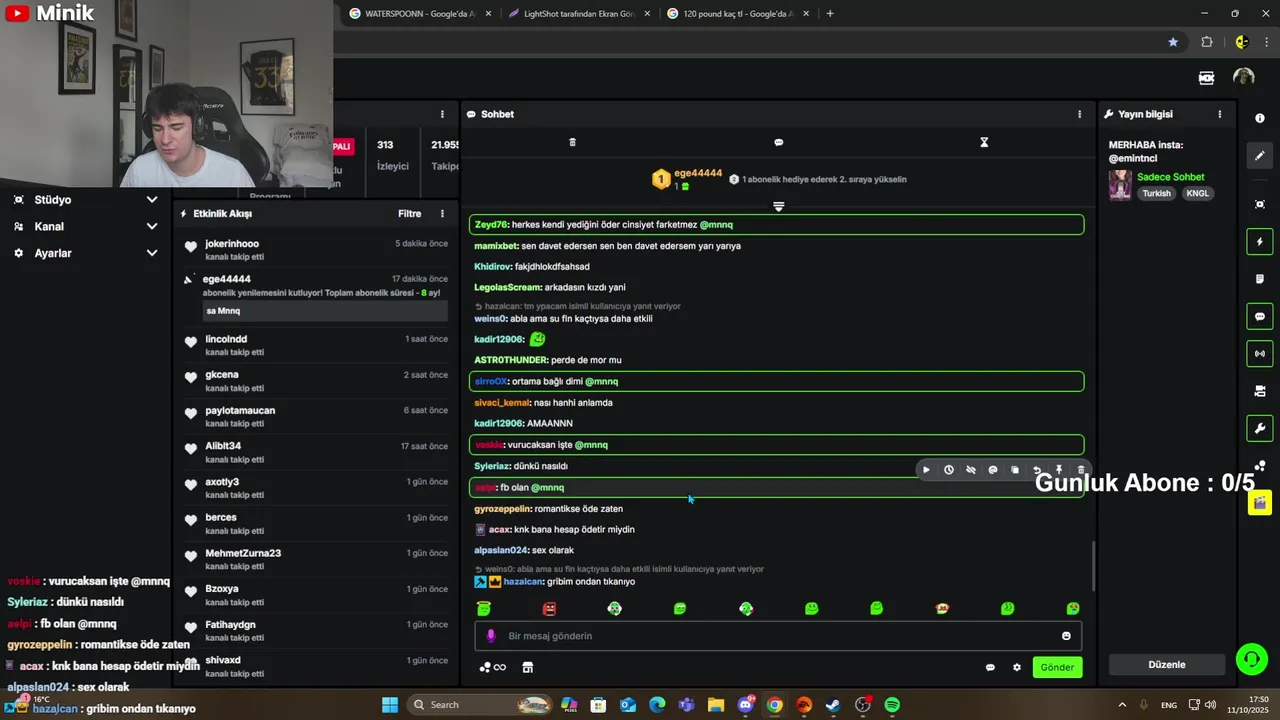
Task: Open stats panel three-dot menu
Action: (442, 114)
